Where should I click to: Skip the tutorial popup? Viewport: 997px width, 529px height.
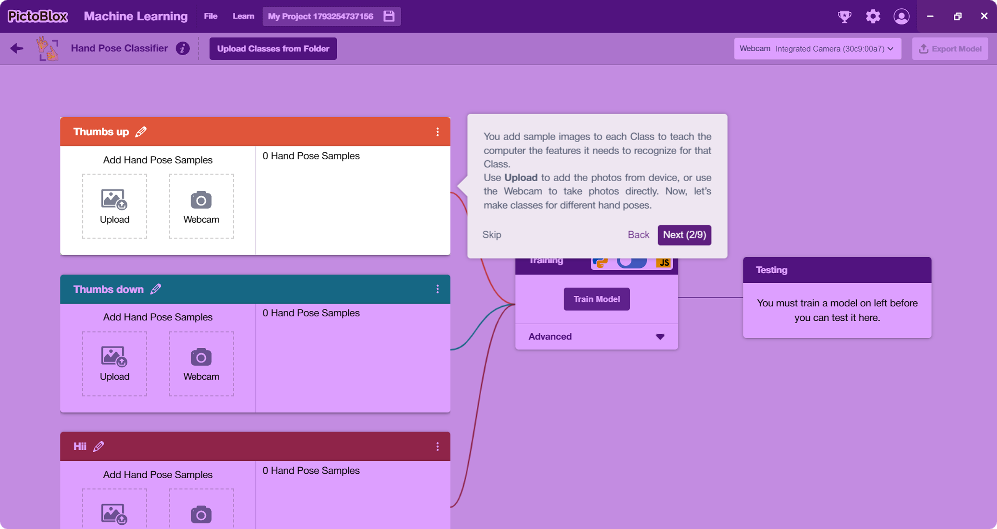492,235
